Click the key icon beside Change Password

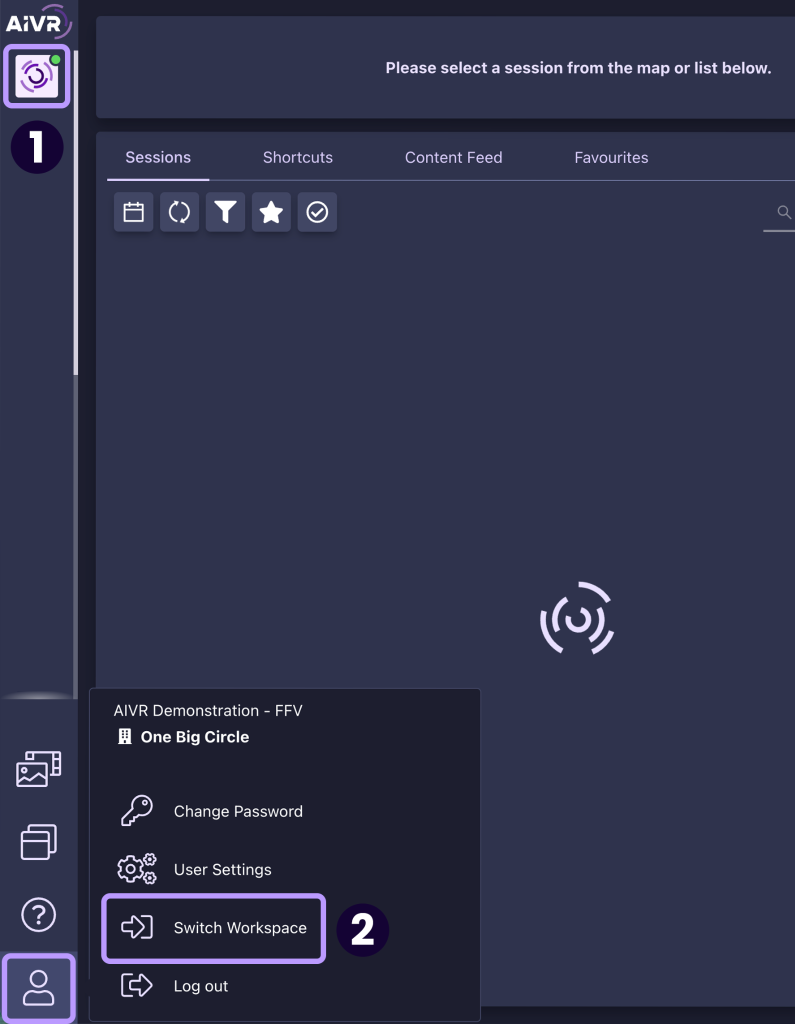click(x=137, y=810)
